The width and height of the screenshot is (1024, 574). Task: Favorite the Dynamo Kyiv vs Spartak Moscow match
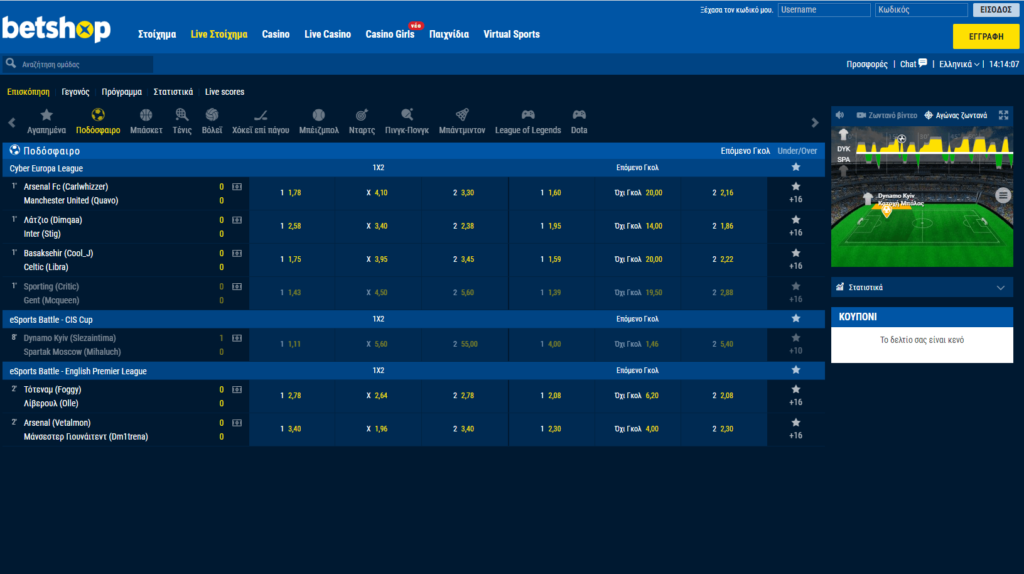795,338
